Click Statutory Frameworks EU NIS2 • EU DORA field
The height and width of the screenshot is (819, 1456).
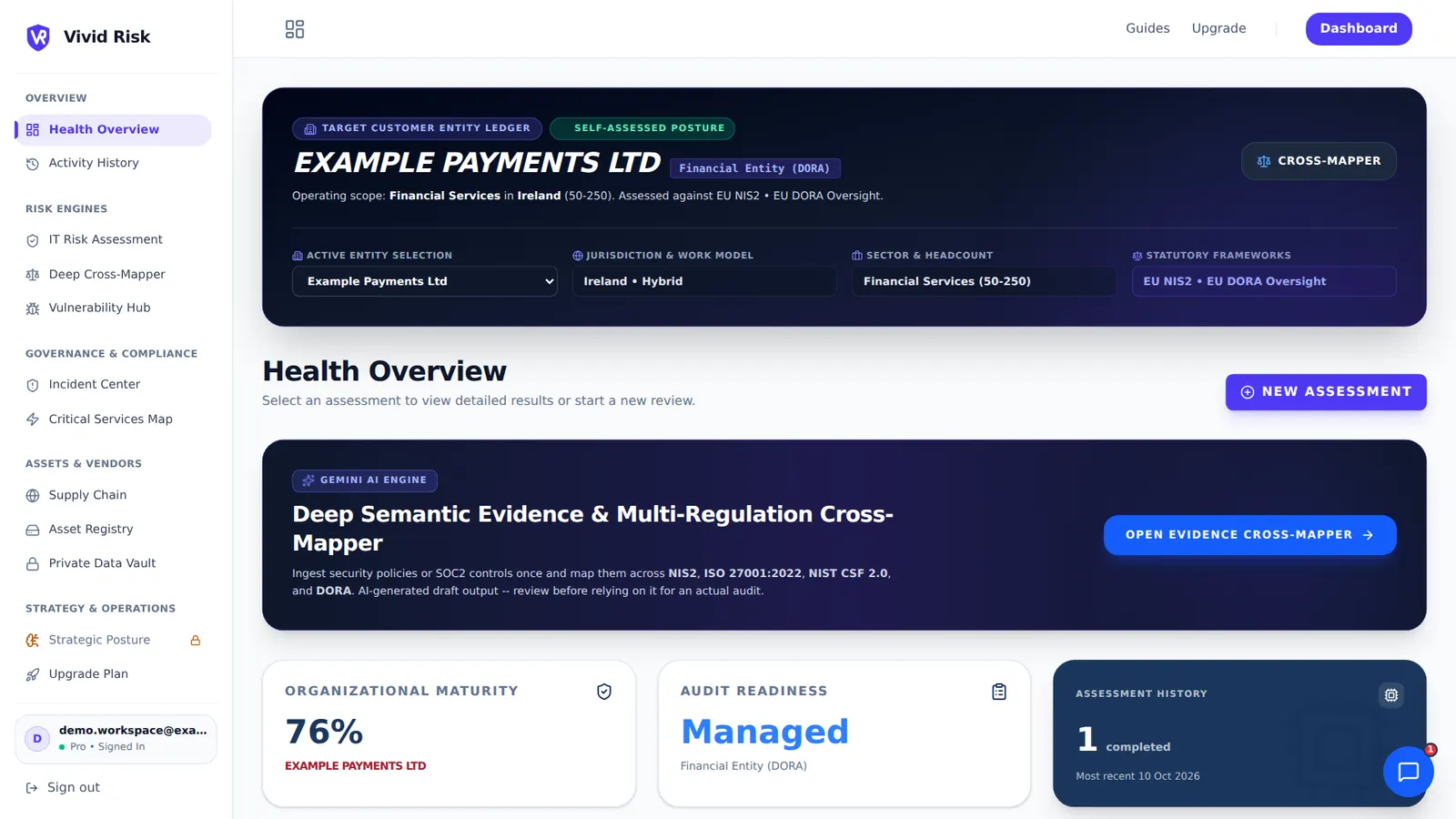click(1264, 281)
